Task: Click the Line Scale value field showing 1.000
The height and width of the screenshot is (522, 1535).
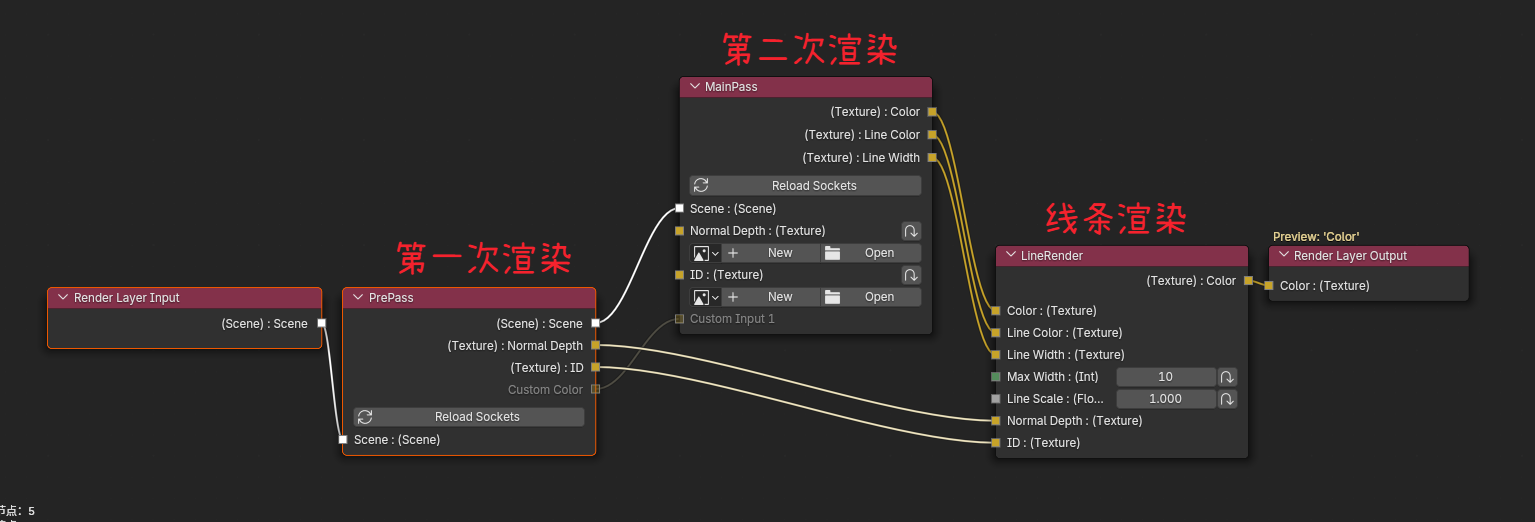Action: (1165, 399)
